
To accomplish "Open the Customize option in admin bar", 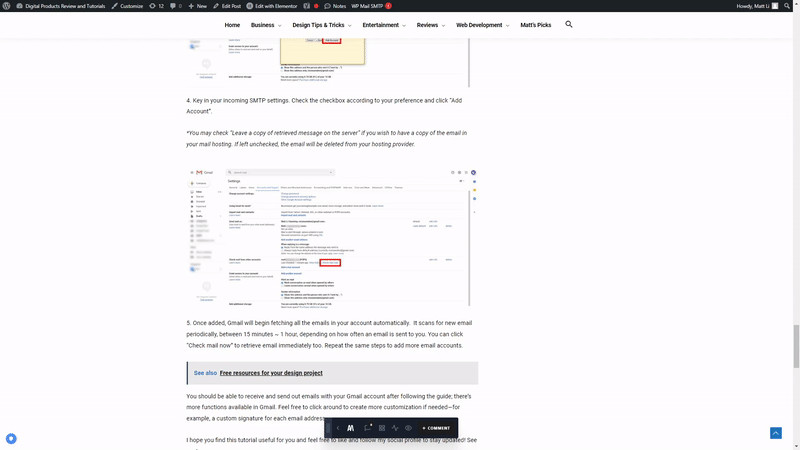I will 127,6.
